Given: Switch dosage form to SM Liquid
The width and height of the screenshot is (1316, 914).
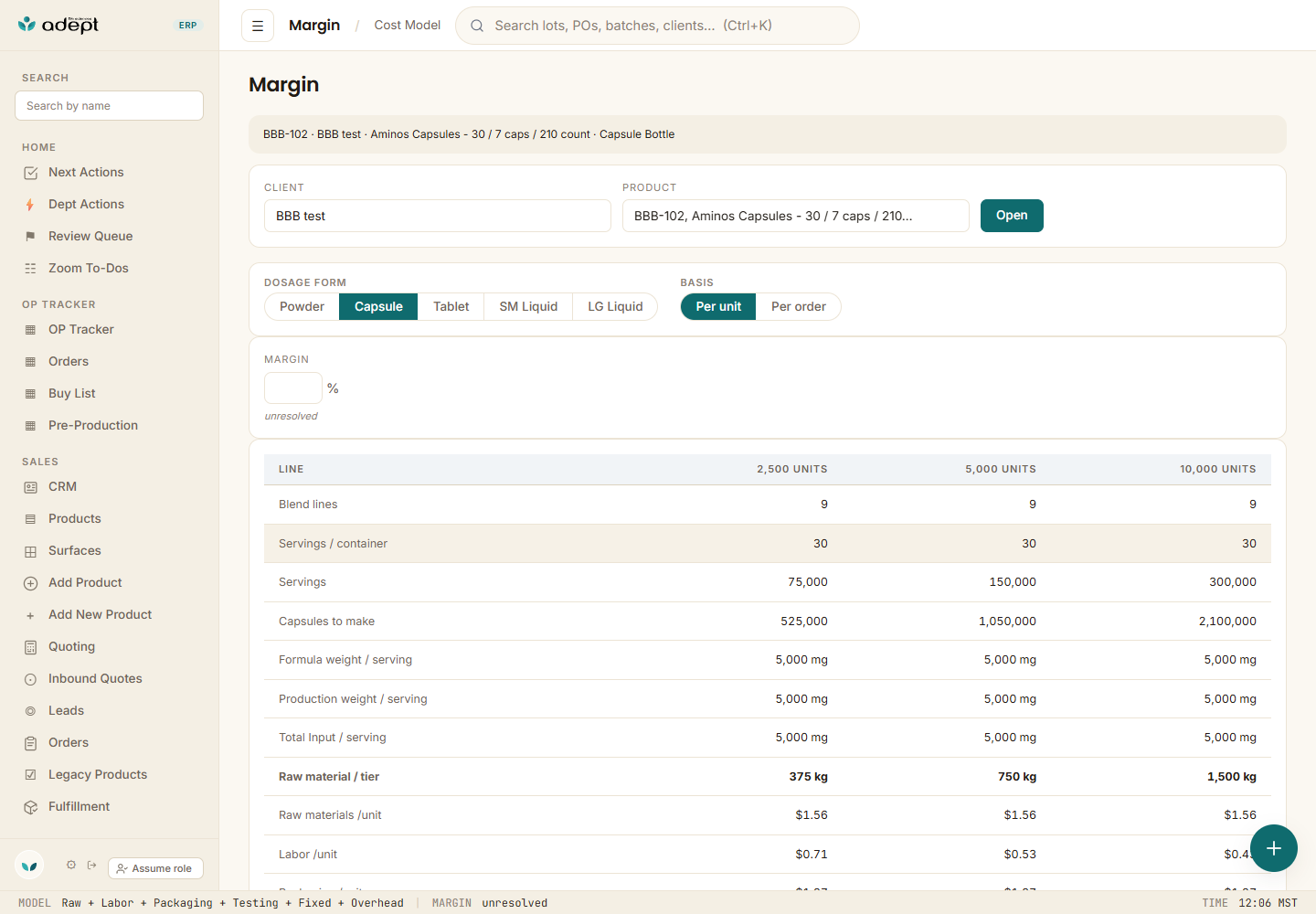Looking at the screenshot, I should coord(528,307).
